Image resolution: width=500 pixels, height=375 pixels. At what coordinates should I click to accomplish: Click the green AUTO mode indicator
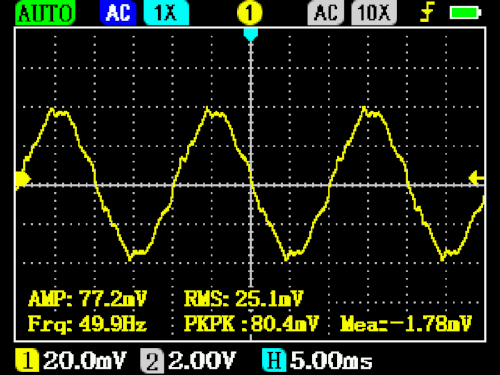(45, 13)
